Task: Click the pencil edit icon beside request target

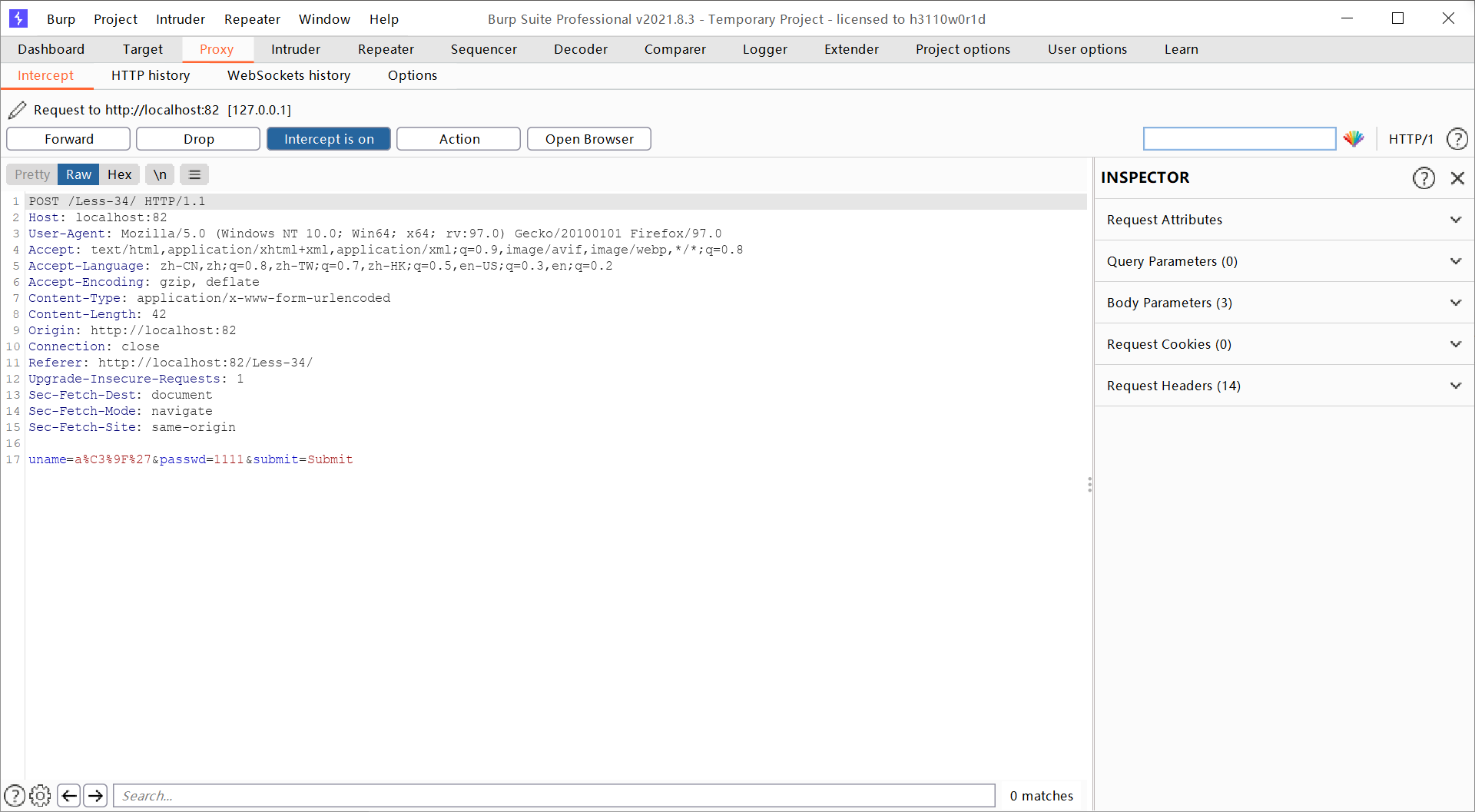Action: [x=17, y=110]
